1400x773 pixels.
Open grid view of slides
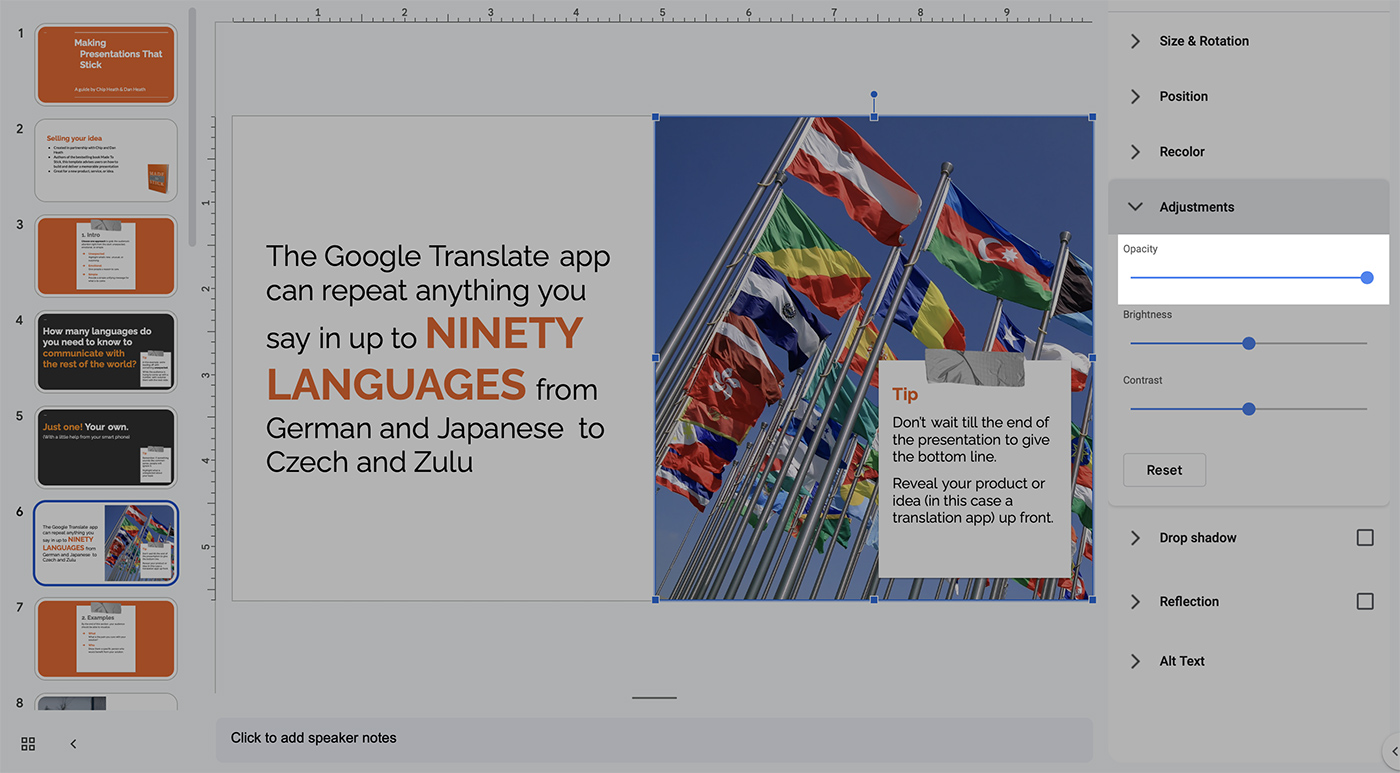(28, 744)
